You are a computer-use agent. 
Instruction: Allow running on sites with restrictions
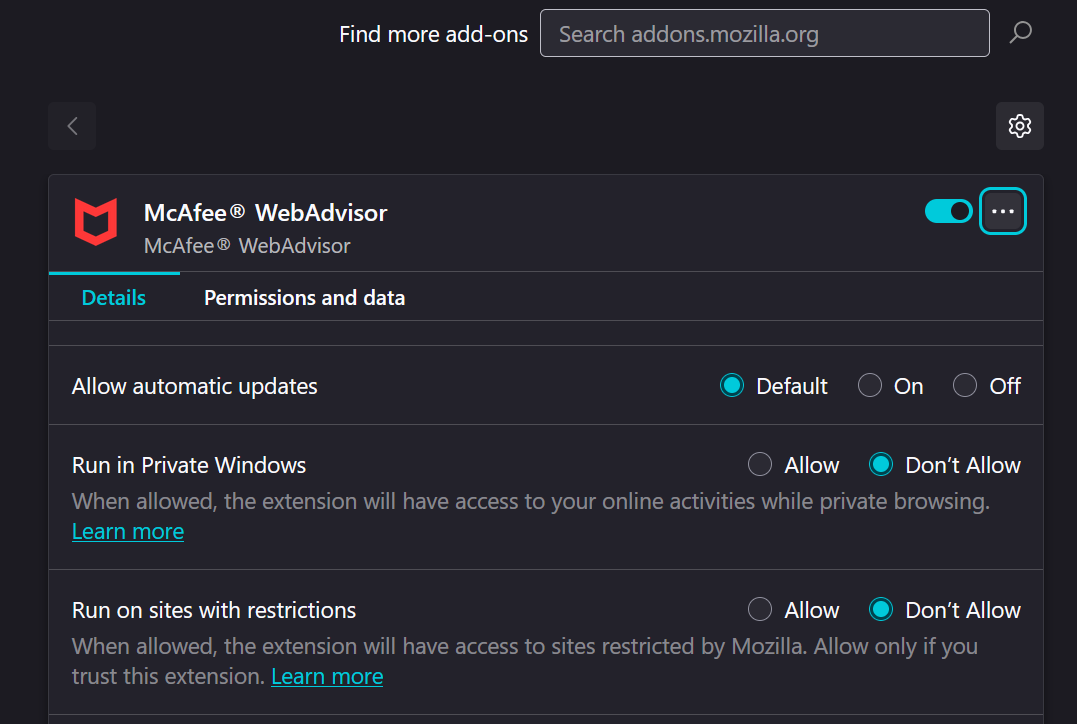tap(761, 610)
